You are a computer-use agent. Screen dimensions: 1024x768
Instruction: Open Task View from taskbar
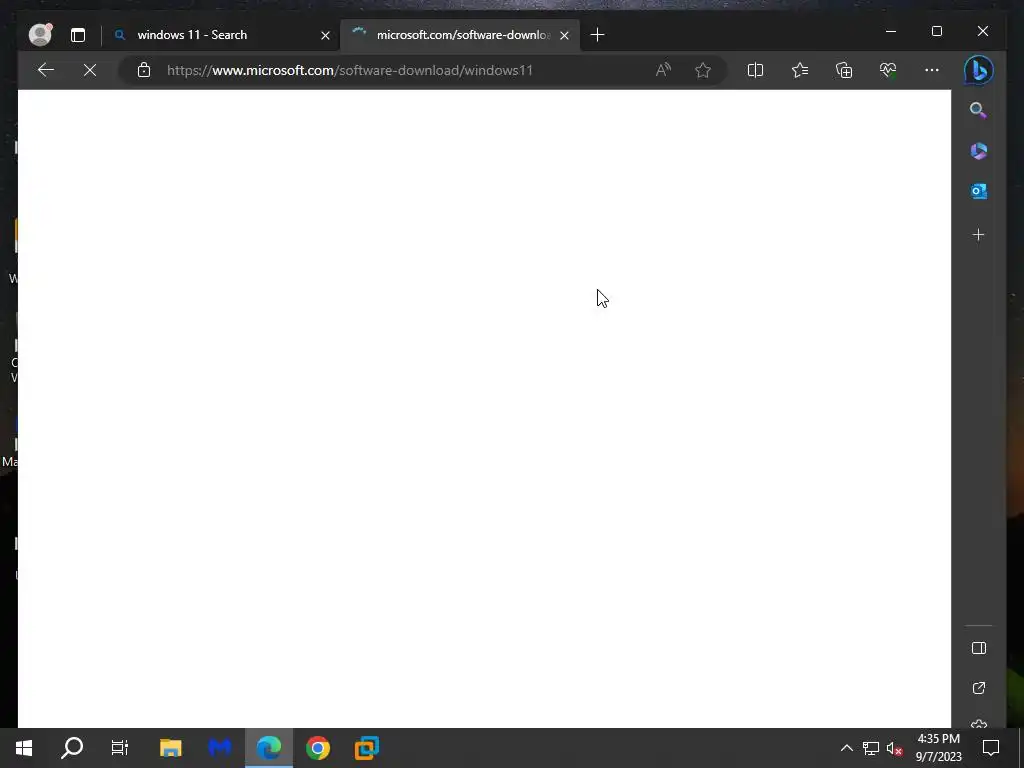120,748
